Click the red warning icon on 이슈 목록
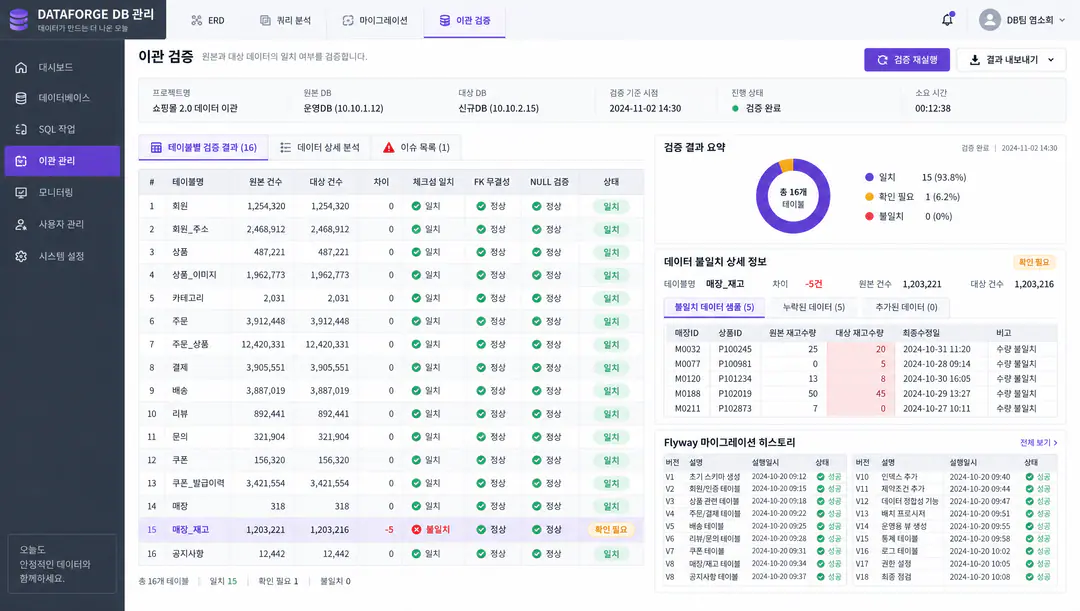 tap(388, 147)
